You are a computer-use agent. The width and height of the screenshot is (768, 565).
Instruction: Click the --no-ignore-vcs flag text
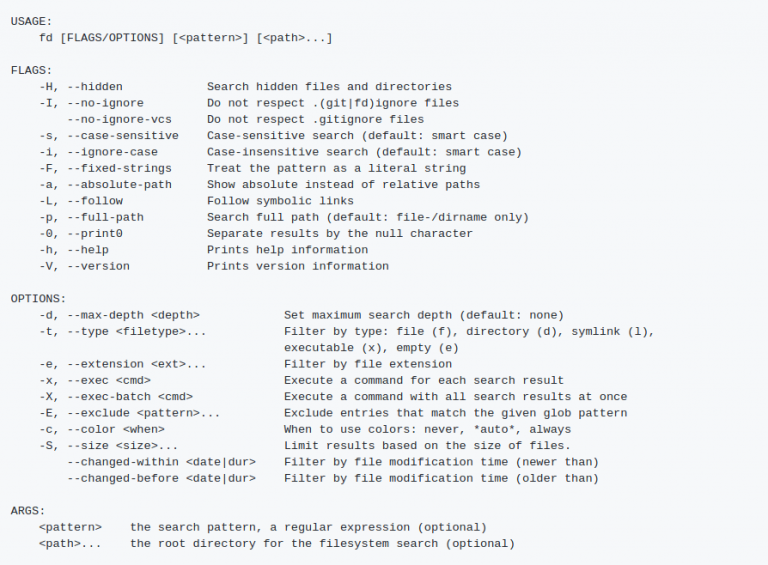click(x=119, y=119)
